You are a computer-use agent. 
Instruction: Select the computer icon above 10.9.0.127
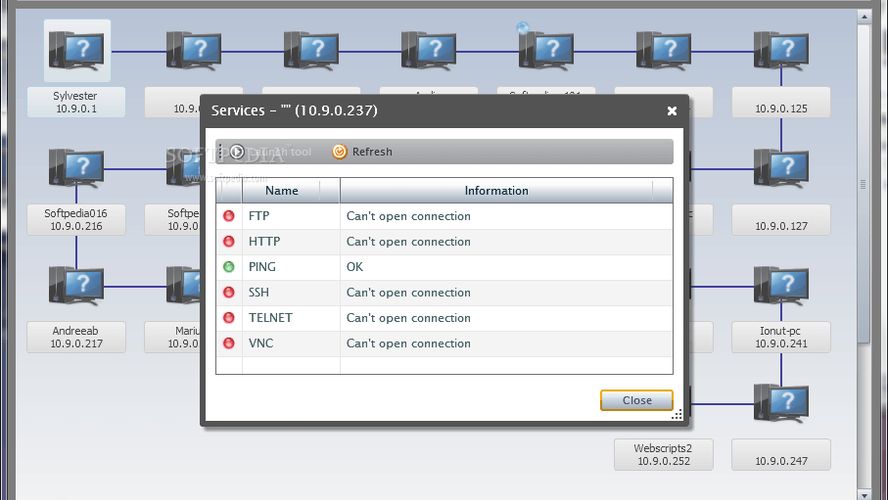781,168
